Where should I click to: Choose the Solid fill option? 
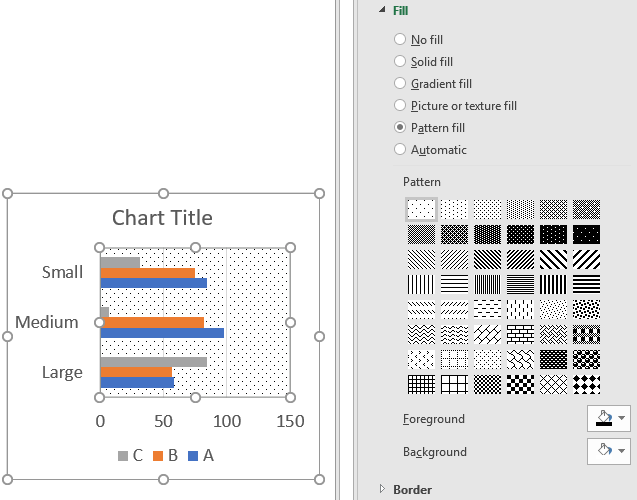point(400,61)
